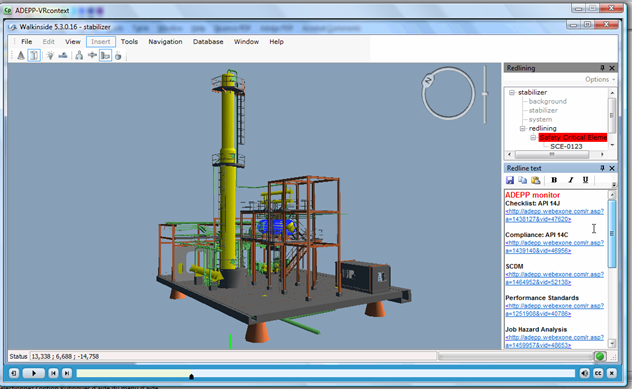
Task: Toggle underline formatting in Redline text
Action: pos(585,180)
